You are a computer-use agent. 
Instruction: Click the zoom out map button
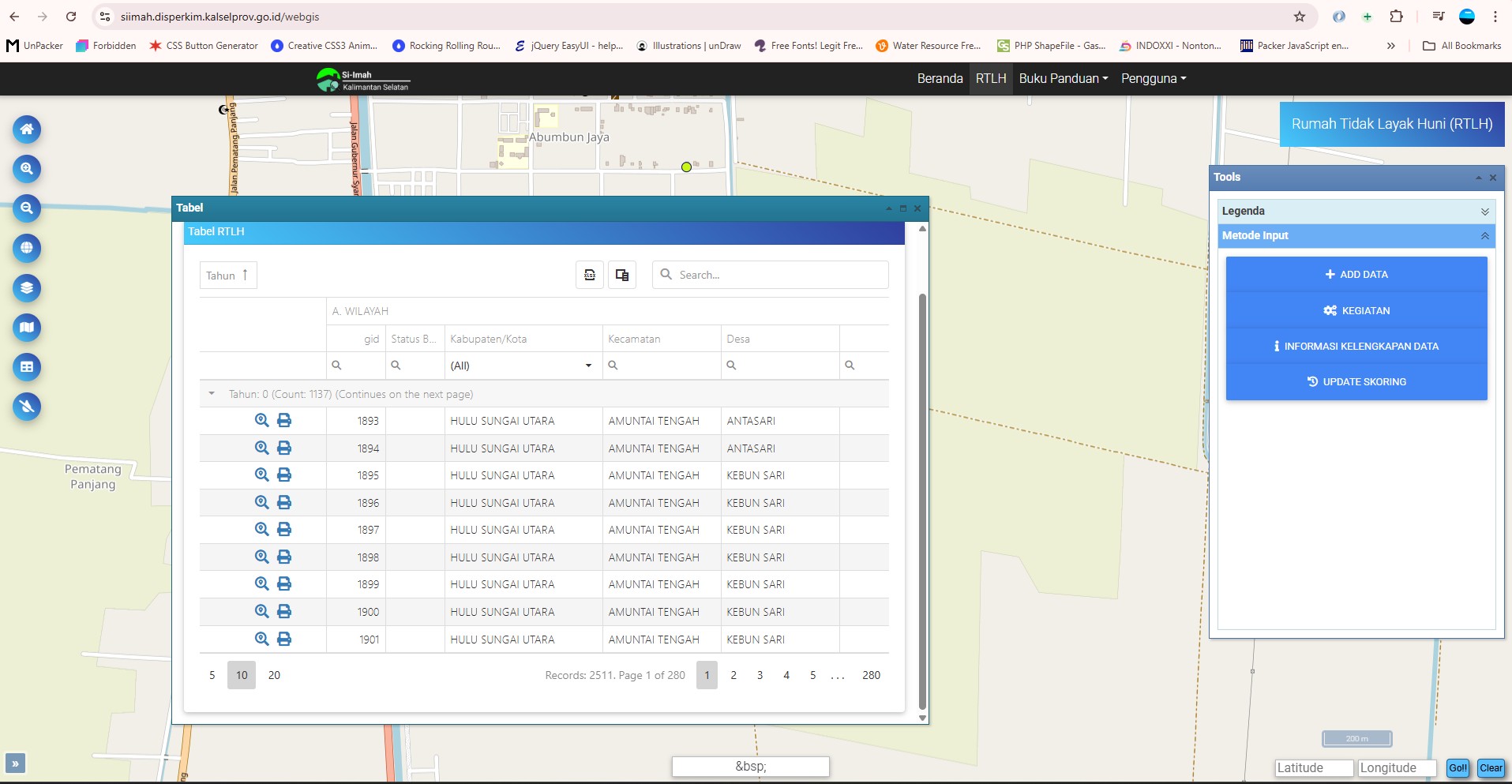point(27,208)
